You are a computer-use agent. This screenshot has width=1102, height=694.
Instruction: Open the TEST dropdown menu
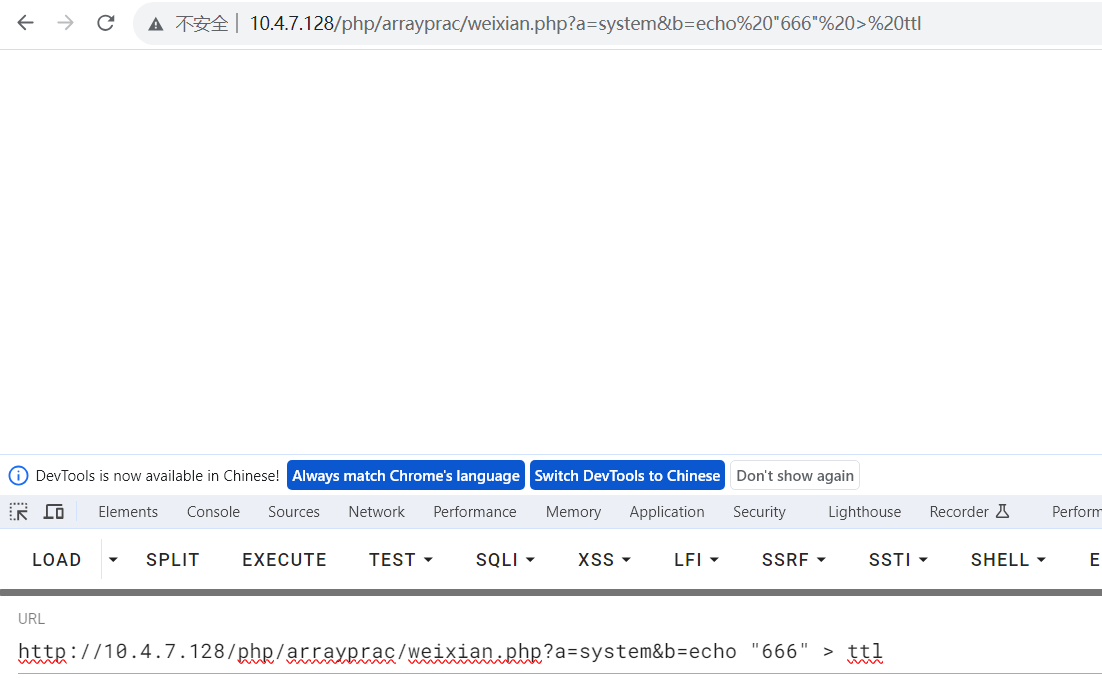pos(401,560)
